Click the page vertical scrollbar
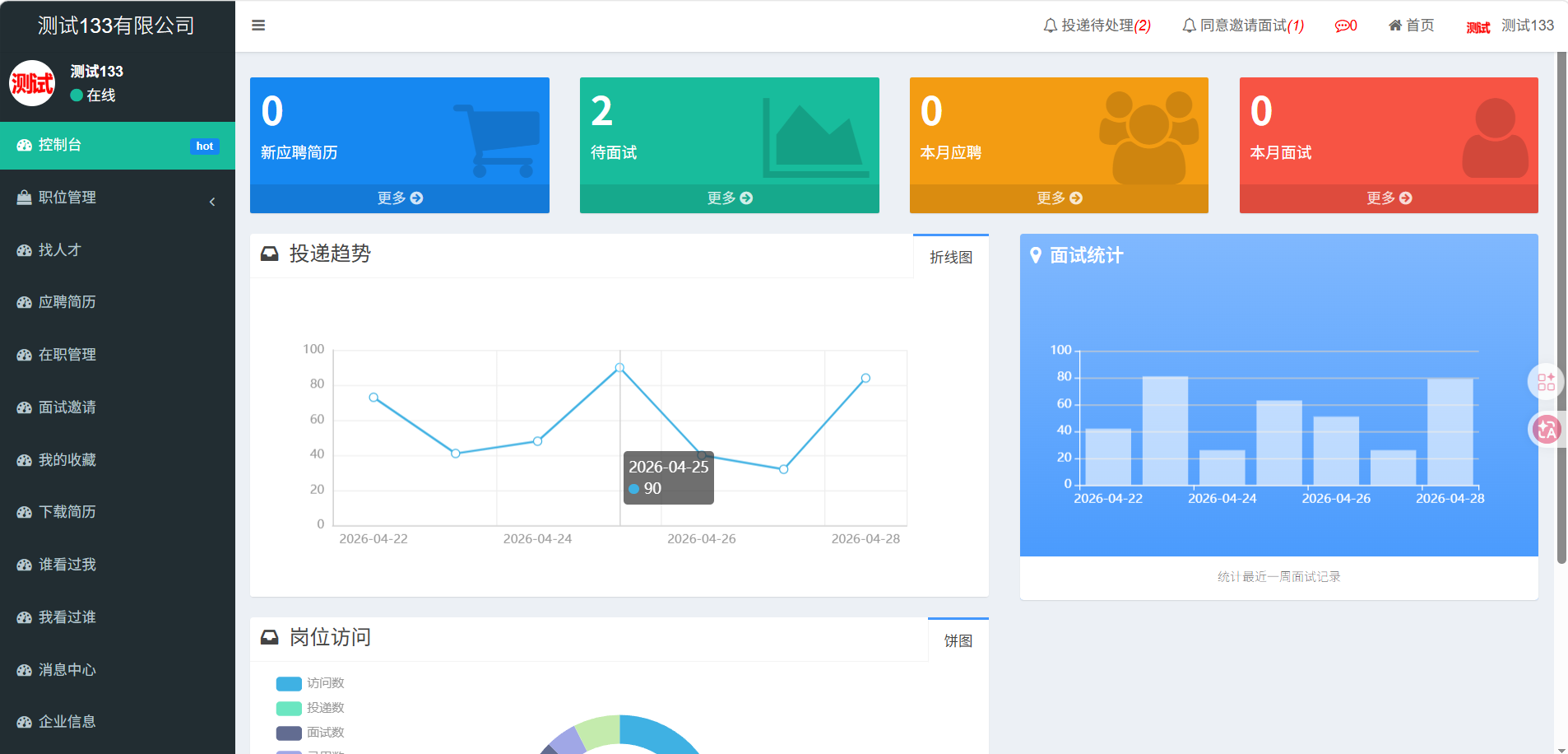The image size is (1568, 754). click(1561, 329)
